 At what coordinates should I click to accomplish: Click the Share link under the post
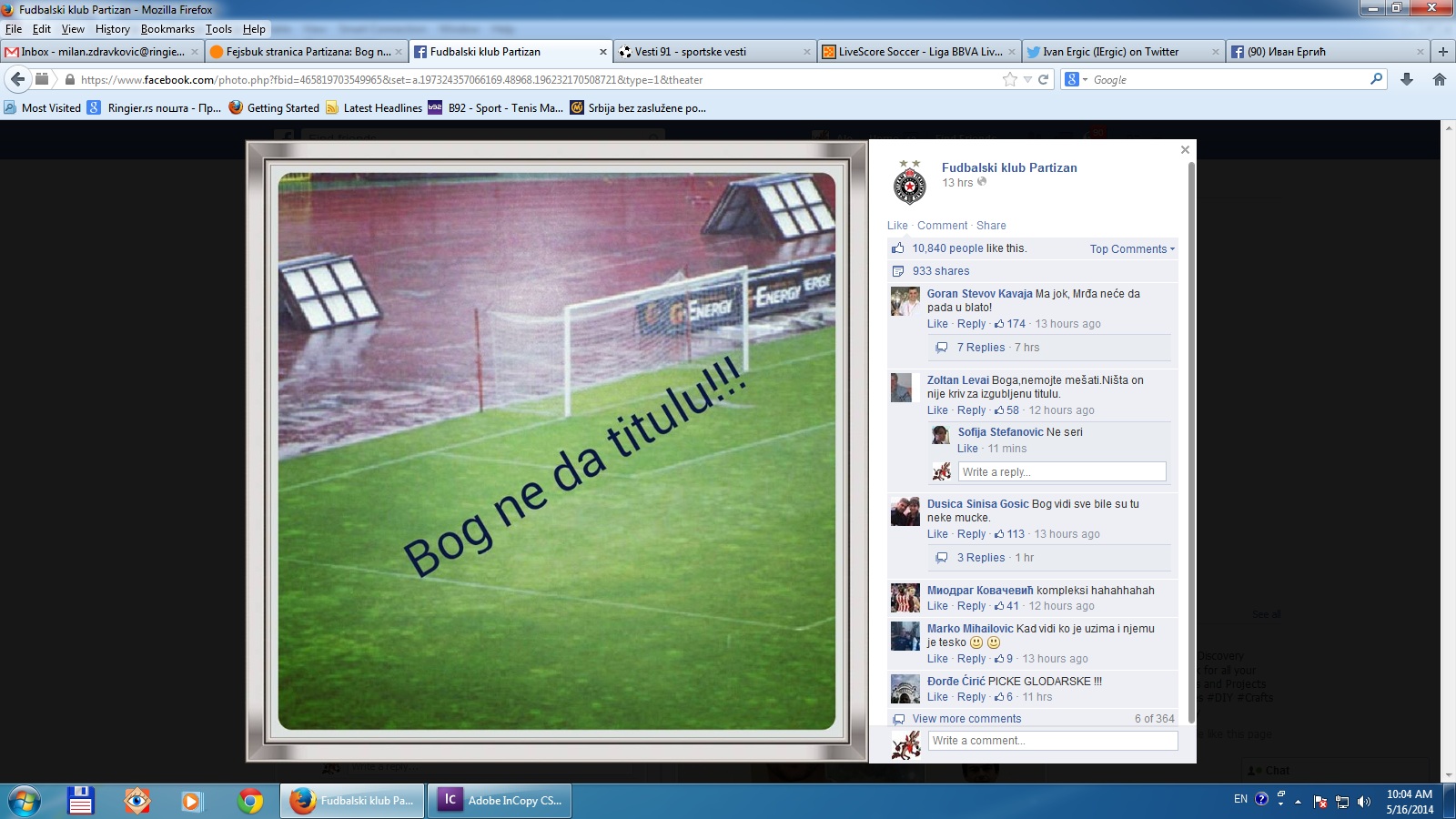pos(991,226)
